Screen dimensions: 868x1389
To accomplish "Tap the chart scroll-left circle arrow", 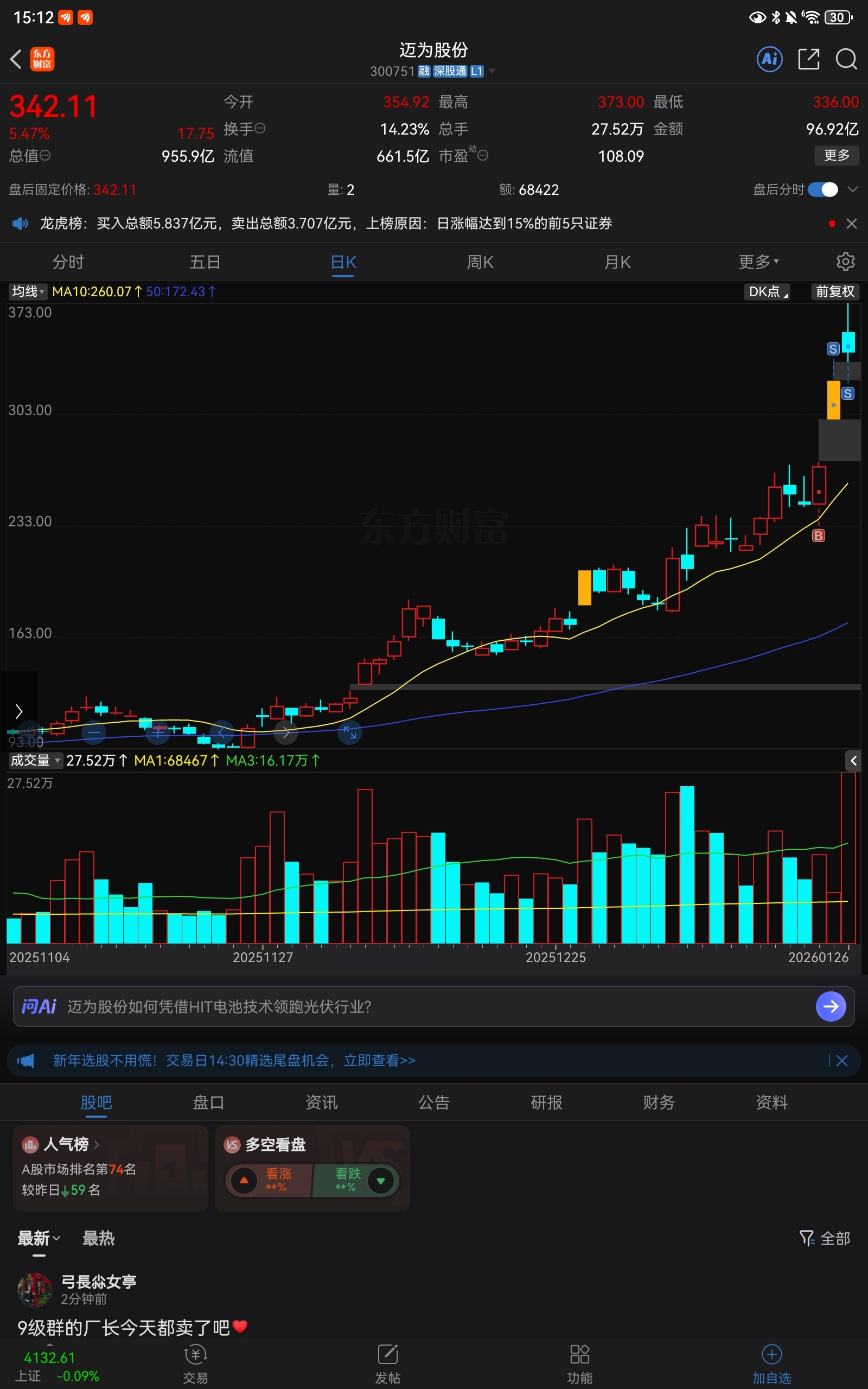I will [x=221, y=732].
